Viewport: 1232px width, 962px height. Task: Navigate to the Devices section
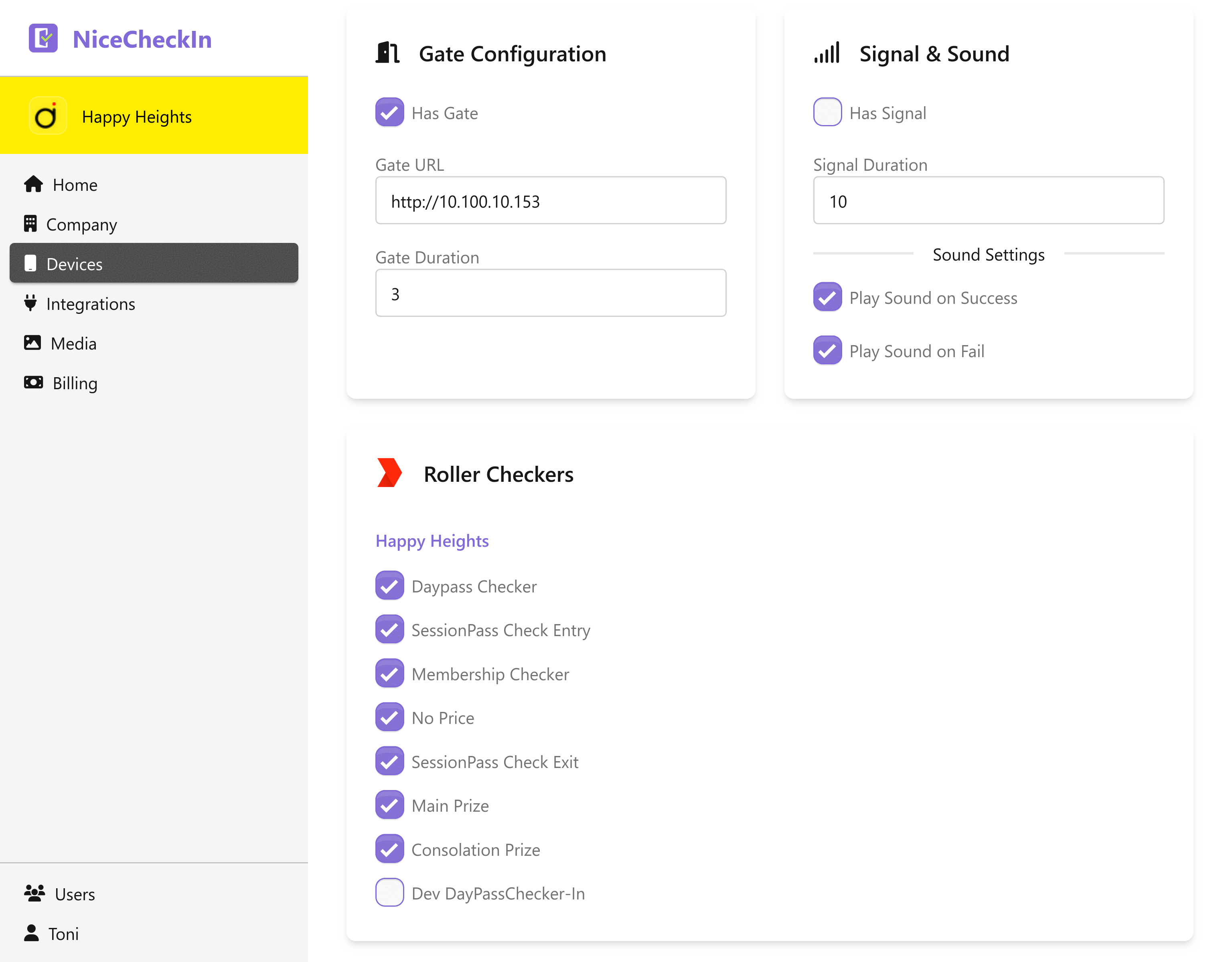point(74,263)
